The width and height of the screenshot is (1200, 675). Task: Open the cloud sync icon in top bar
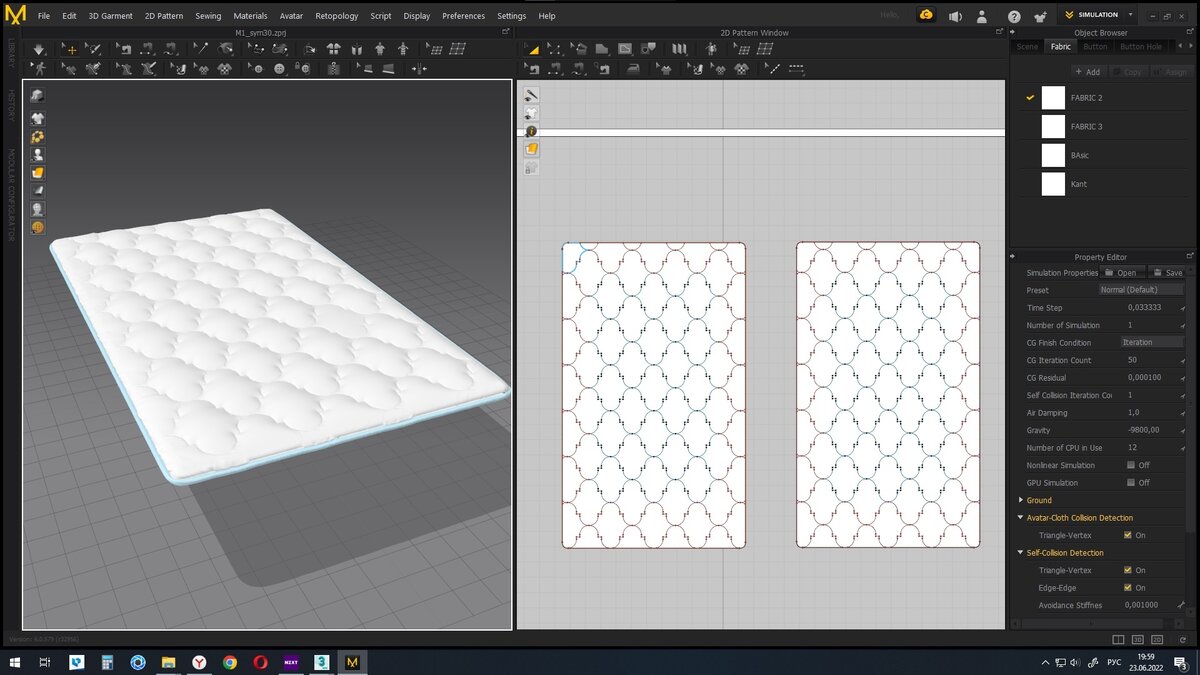[927, 15]
